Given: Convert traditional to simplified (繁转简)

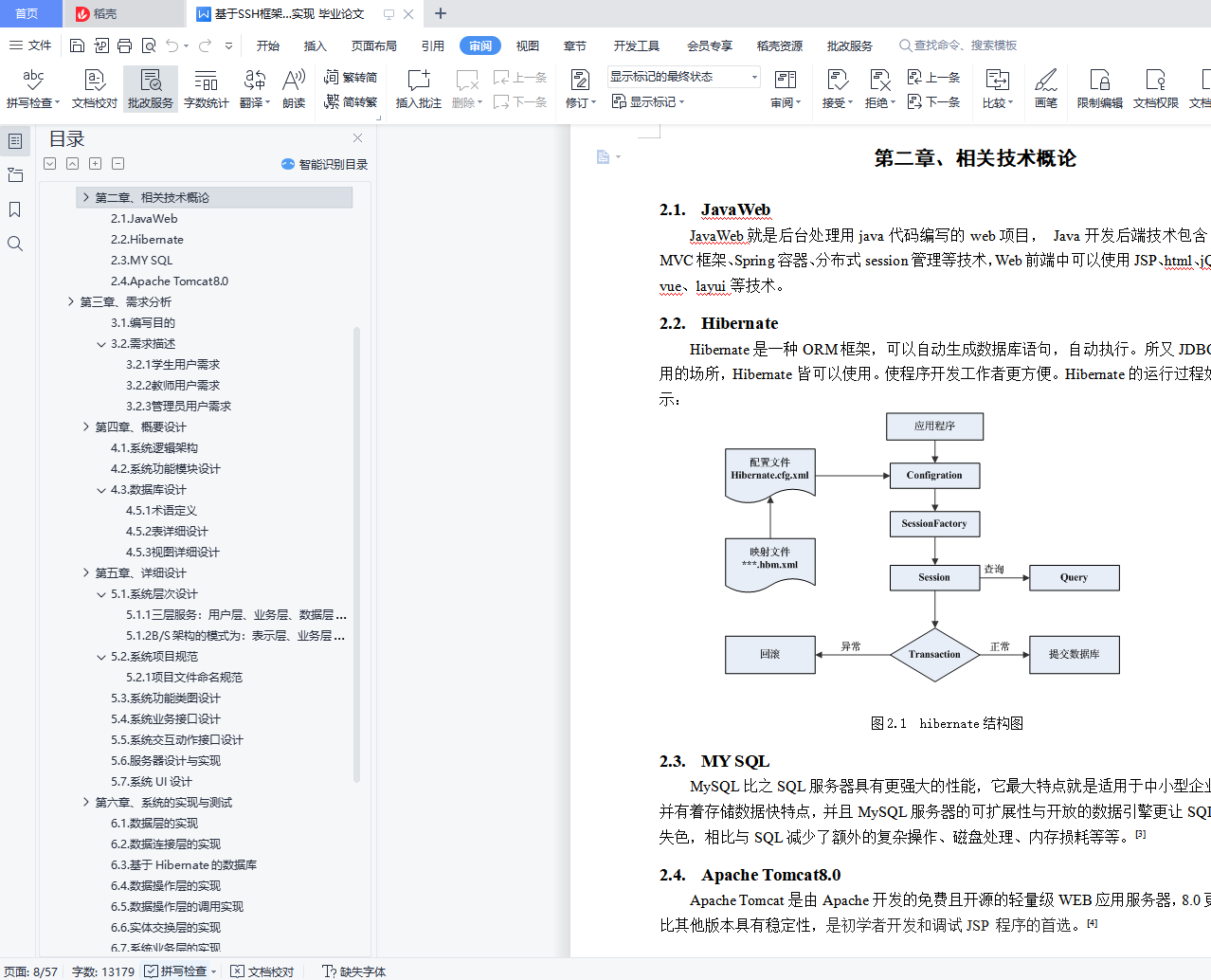Looking at the screenshot, I should 351,77.
